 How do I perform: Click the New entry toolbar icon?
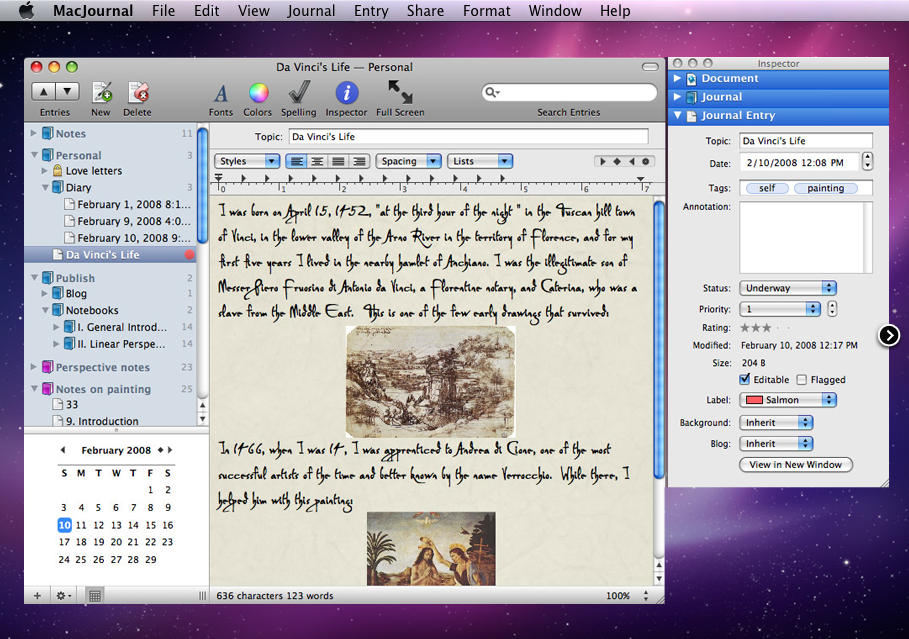(x=102, y=93)
